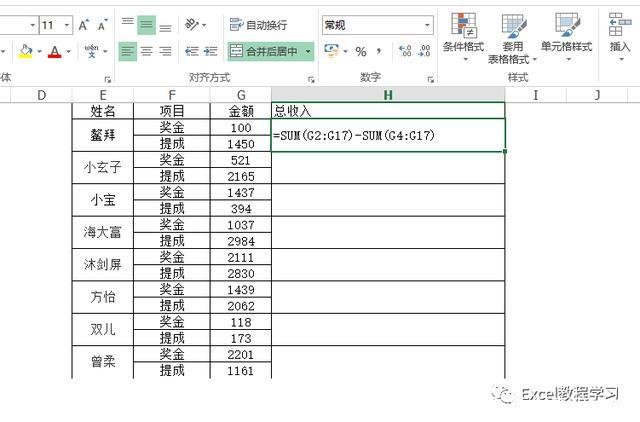Select column D header
This screenshot has height=422, width=640.
[x=41, y=95]
